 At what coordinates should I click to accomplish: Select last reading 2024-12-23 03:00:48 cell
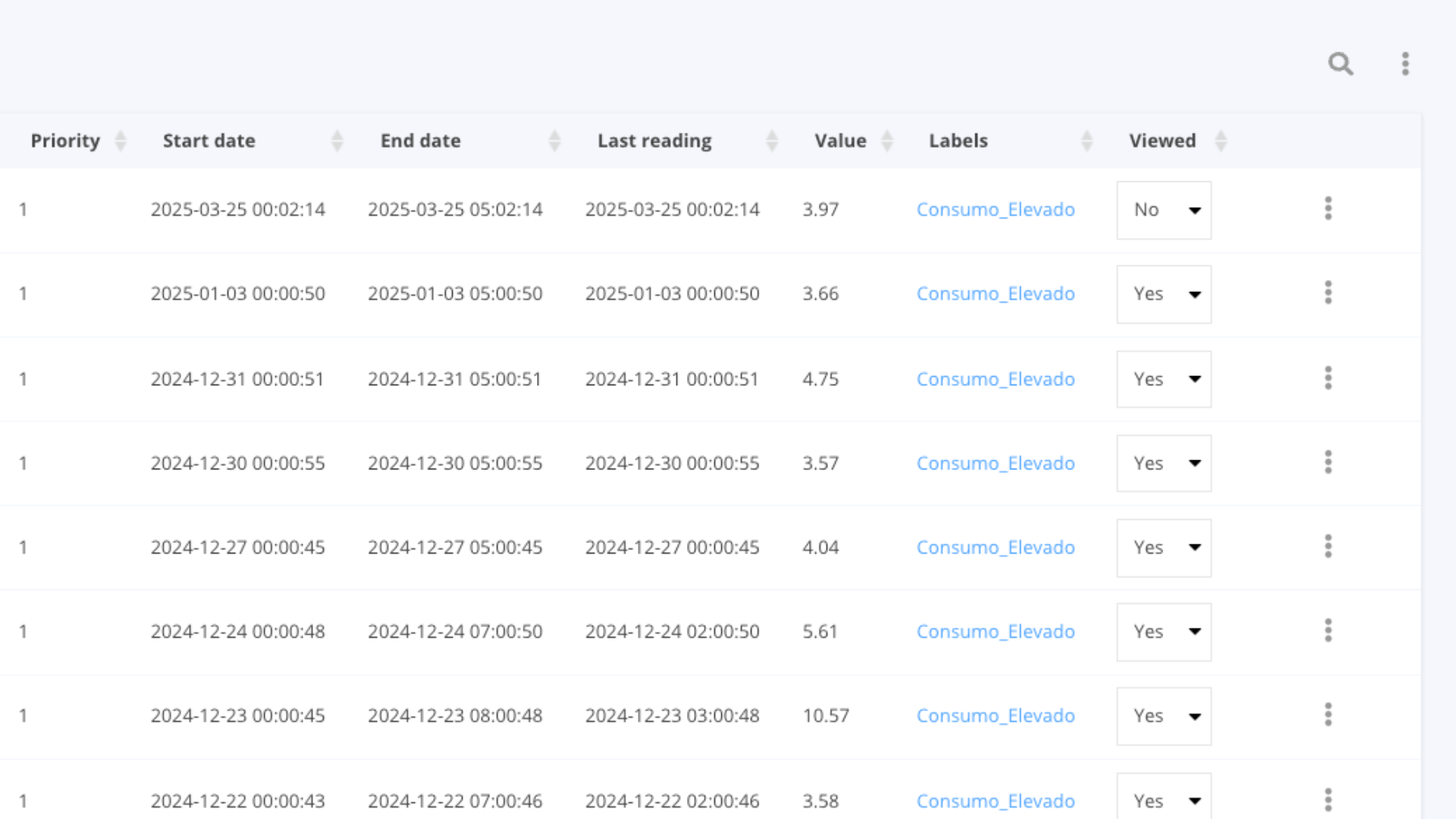[672, 716]
